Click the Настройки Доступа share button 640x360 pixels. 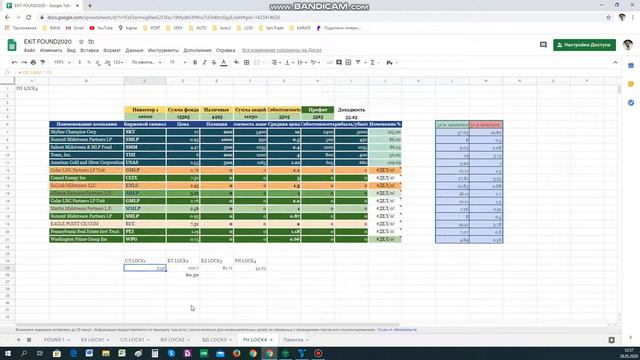coord(584,45)
